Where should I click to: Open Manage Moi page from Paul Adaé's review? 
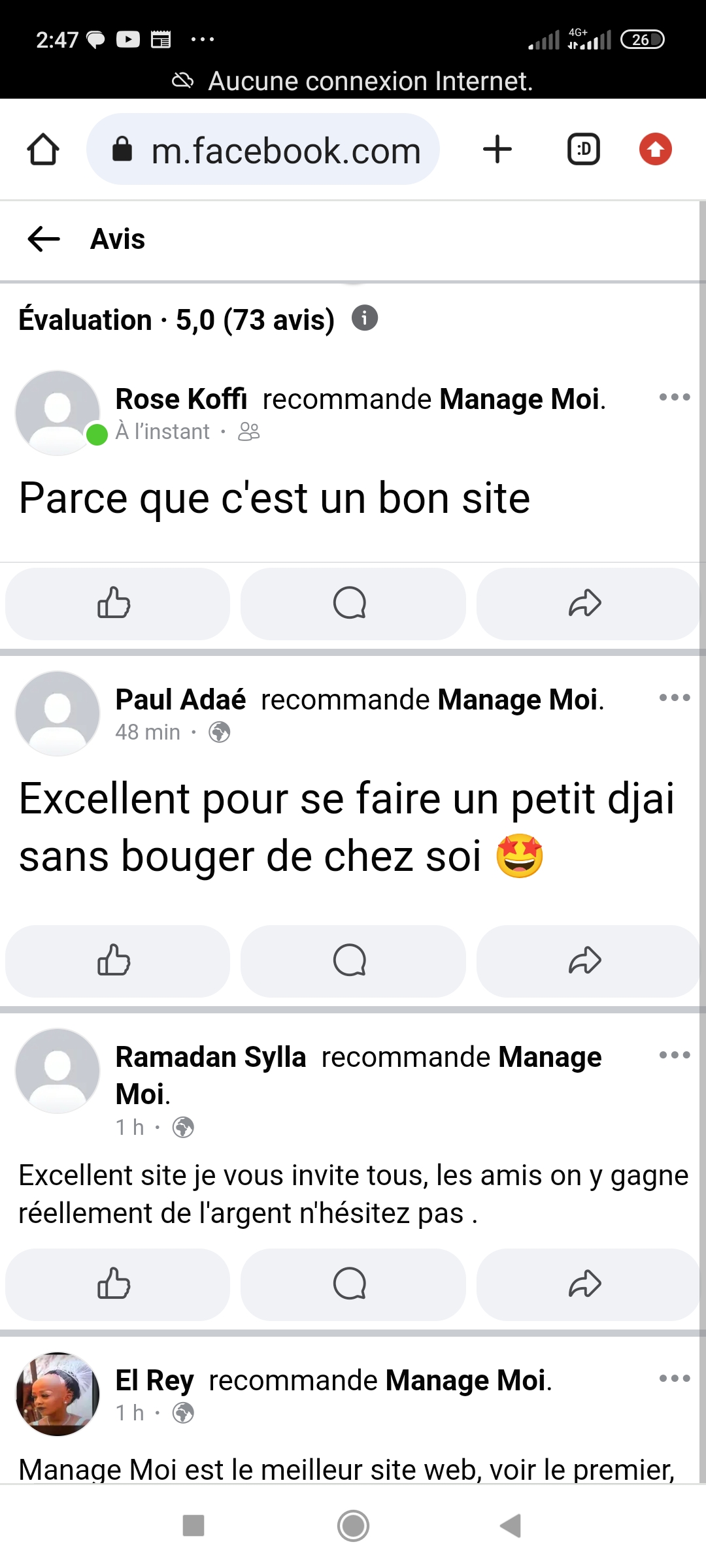[x=518, y=700]
